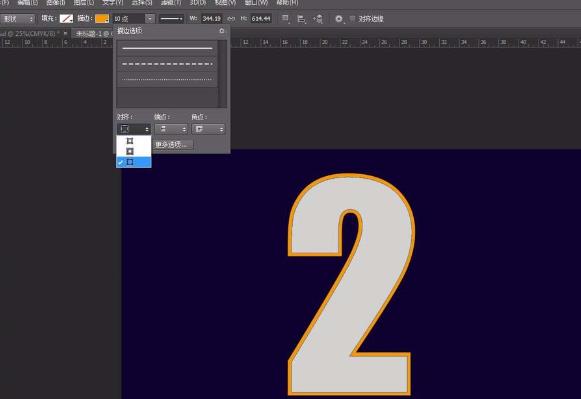Open the 视图(V) menu
Viewport: 581px width, 399px height.
click(x=225, y=3)
